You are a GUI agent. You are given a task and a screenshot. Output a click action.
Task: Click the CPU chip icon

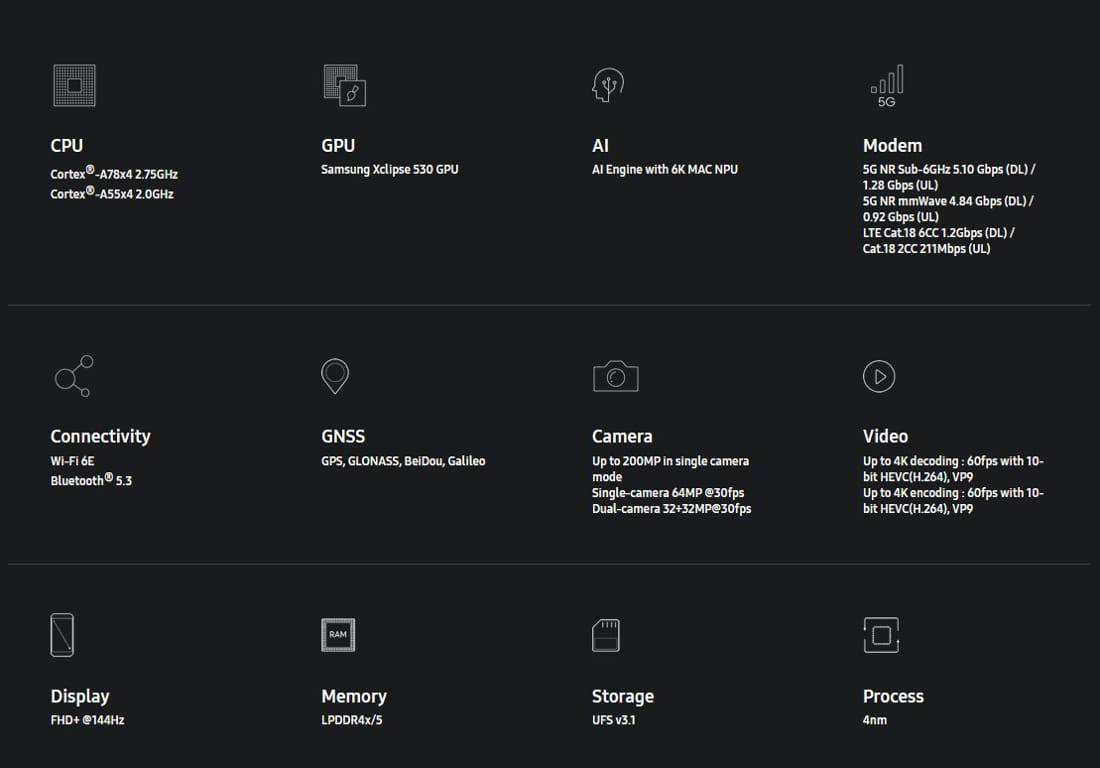[74, 86]
